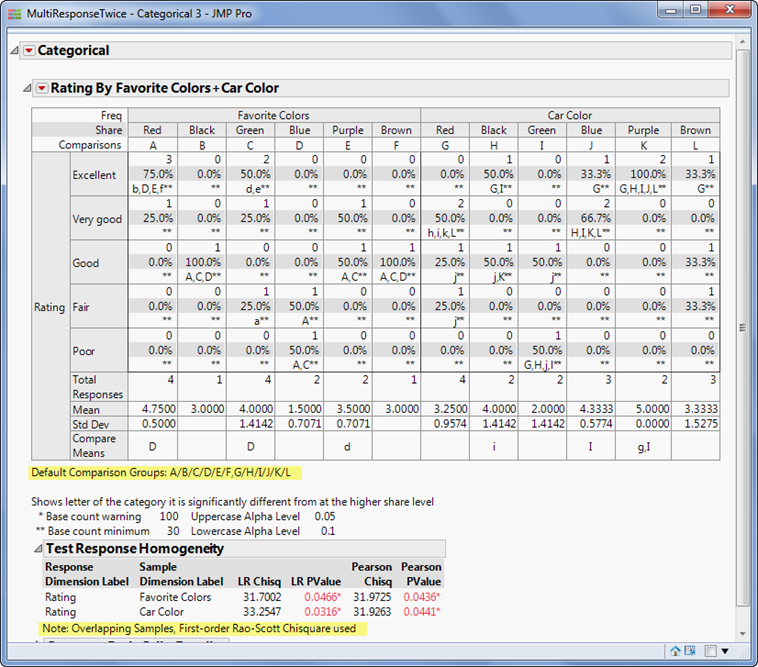Click the Overlapping Samples note
Viewport: 758px width, 667px height.
[199, 628]
